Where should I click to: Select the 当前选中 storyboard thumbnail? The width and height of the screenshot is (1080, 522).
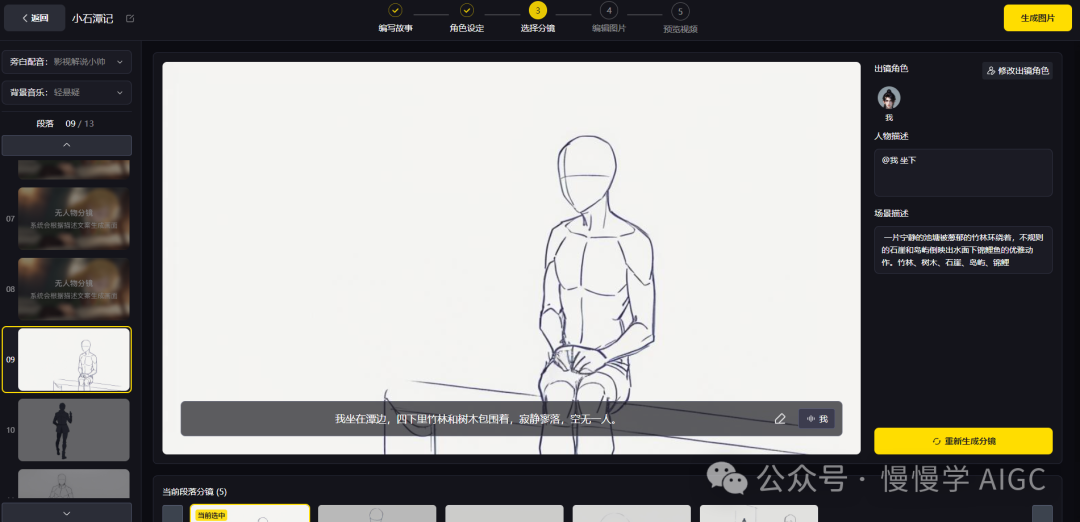[249, 514]
